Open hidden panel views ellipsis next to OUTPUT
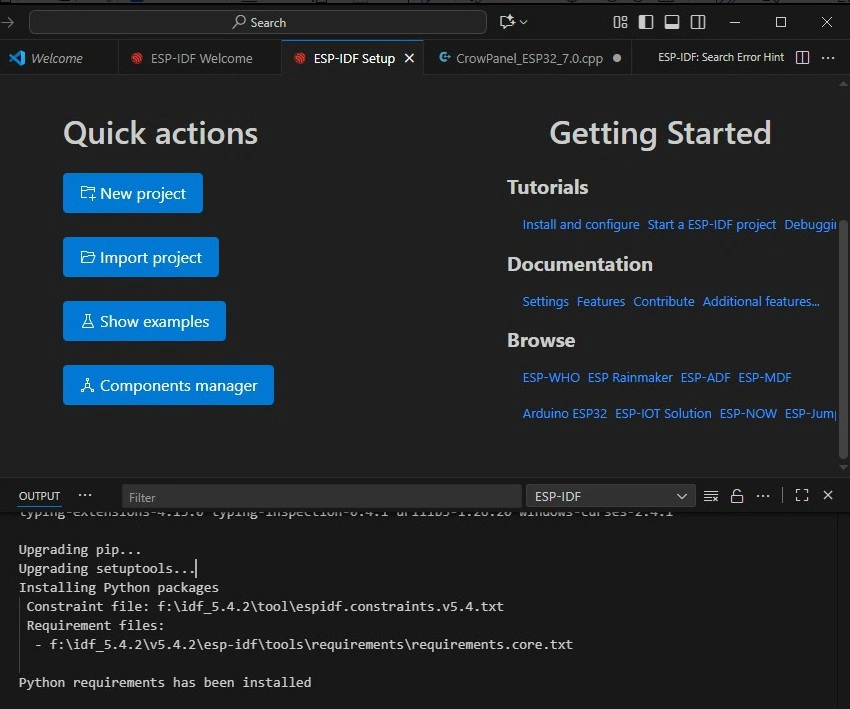The width and height of the screenshot is (850, 709). pyautogui.click(x=85, y=496)
